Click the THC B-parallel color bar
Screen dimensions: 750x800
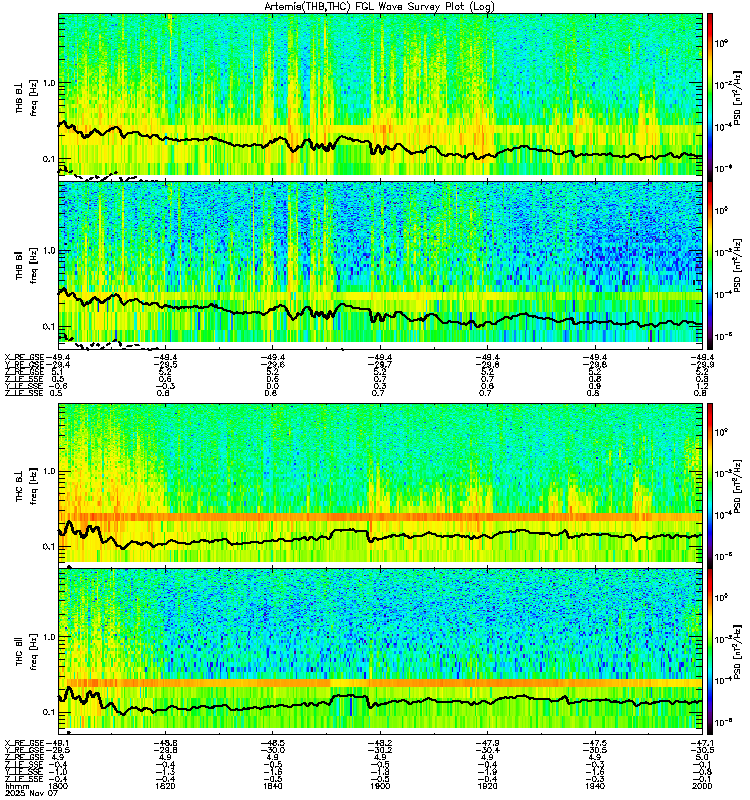[710, 652]
